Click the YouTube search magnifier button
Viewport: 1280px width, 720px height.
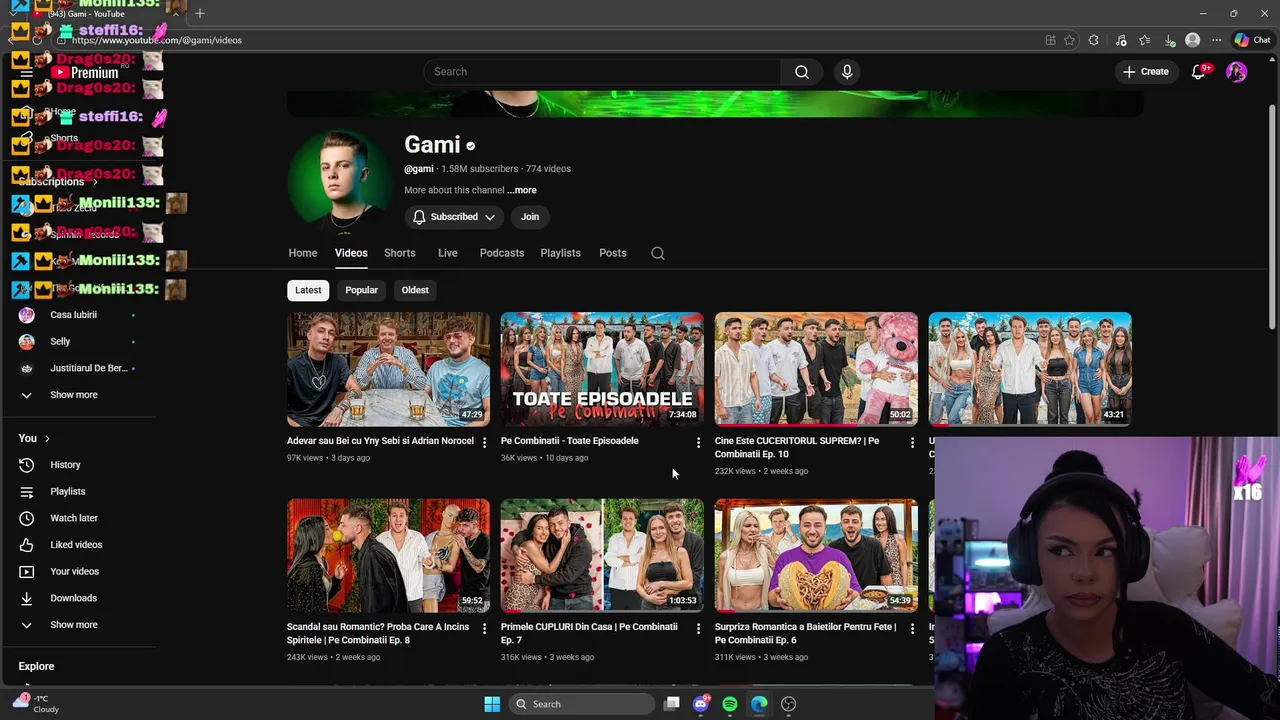(802, 72)
